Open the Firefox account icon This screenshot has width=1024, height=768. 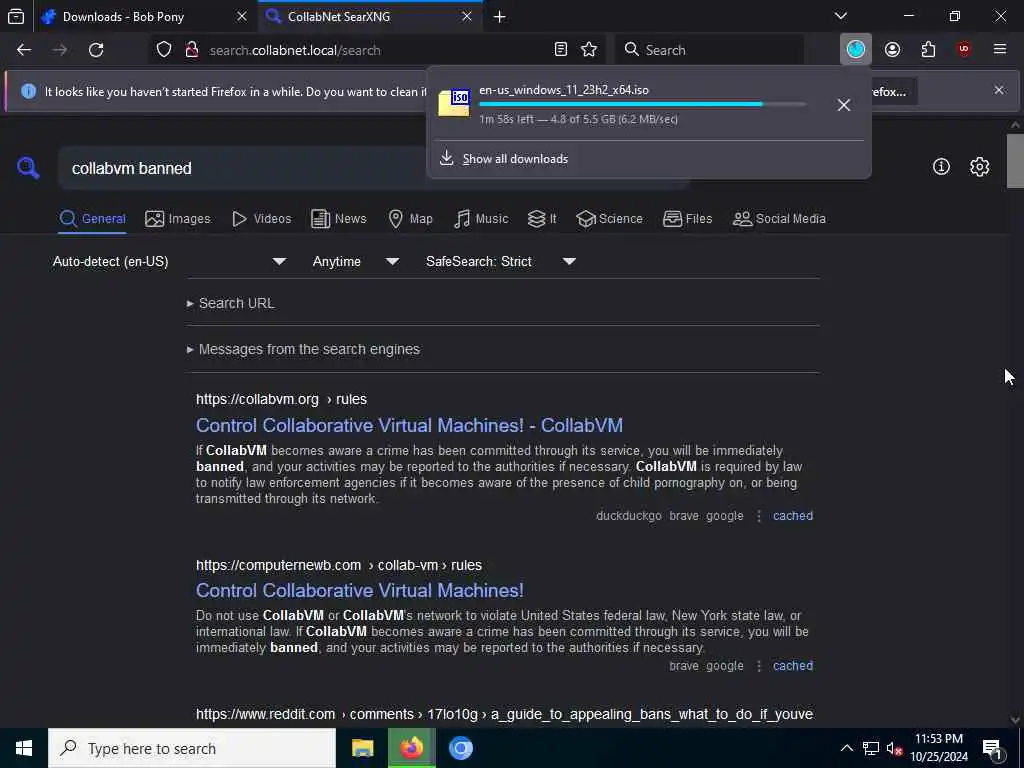(892, 50)
